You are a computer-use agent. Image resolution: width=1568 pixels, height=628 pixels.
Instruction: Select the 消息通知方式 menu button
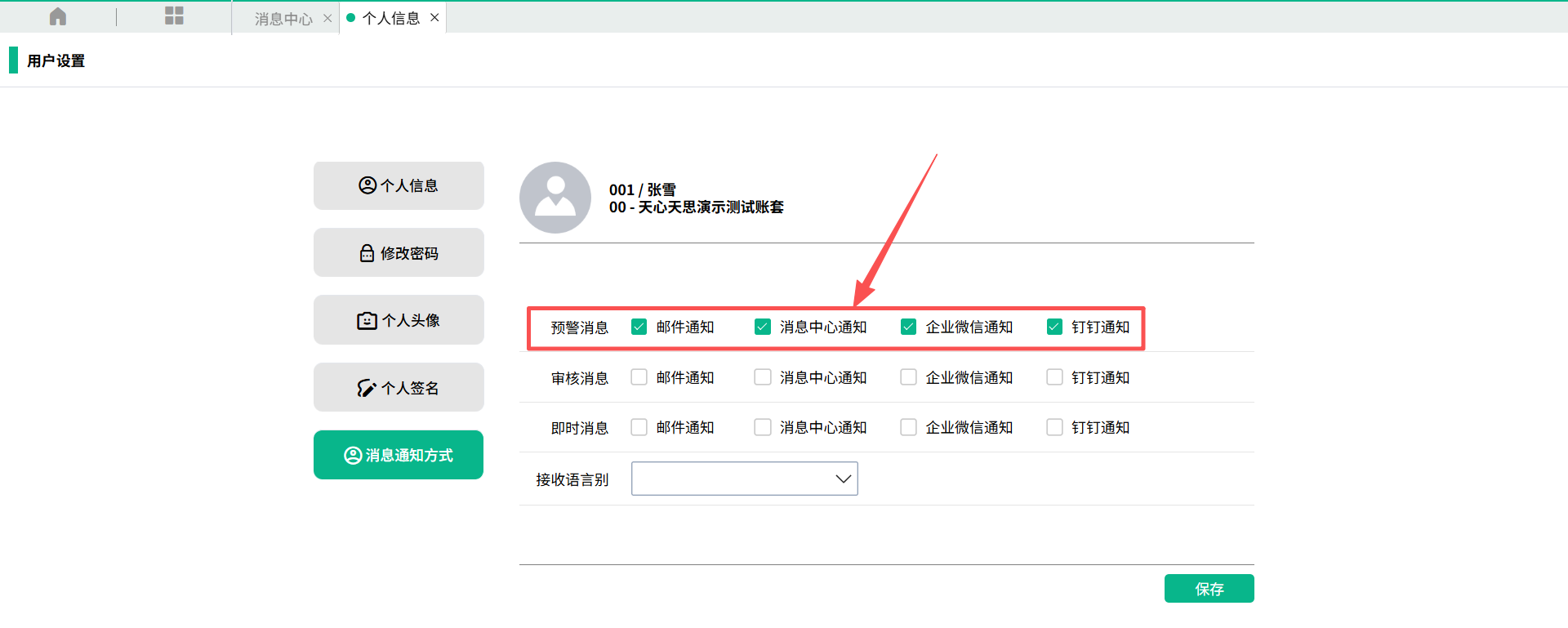399,455
